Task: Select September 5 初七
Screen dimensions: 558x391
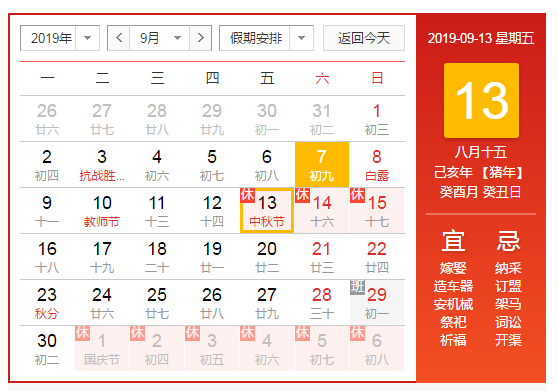Action: 212,165
